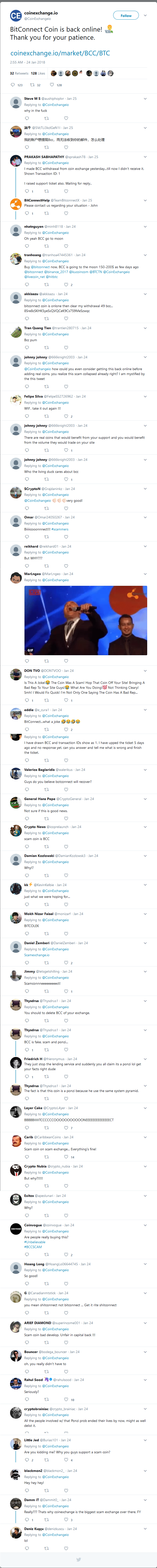View the 128 Likes list

tap(38, 73)
